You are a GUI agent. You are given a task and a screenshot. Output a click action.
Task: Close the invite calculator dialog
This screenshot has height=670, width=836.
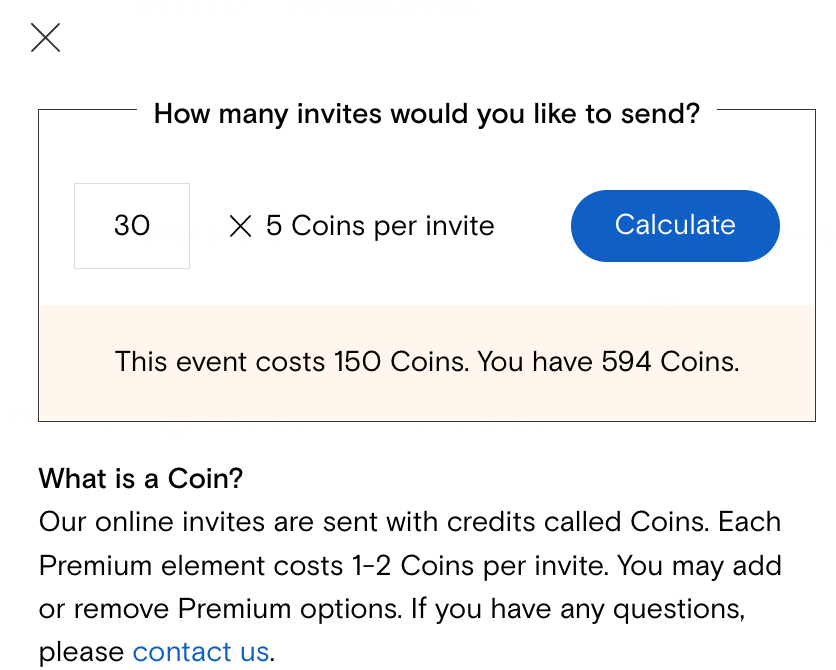(46, 38)
